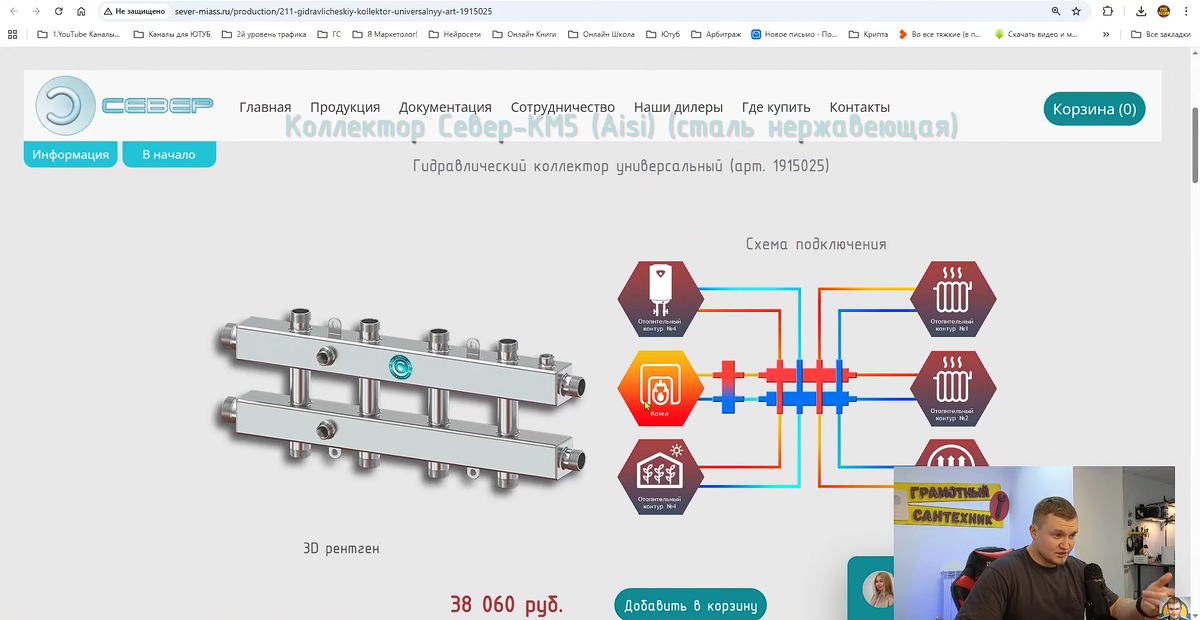The height and width of the screenshot is (620, 1200).
Task: Expand hidden bookmarks double-chevron
Action: [x=1106, y=34]
